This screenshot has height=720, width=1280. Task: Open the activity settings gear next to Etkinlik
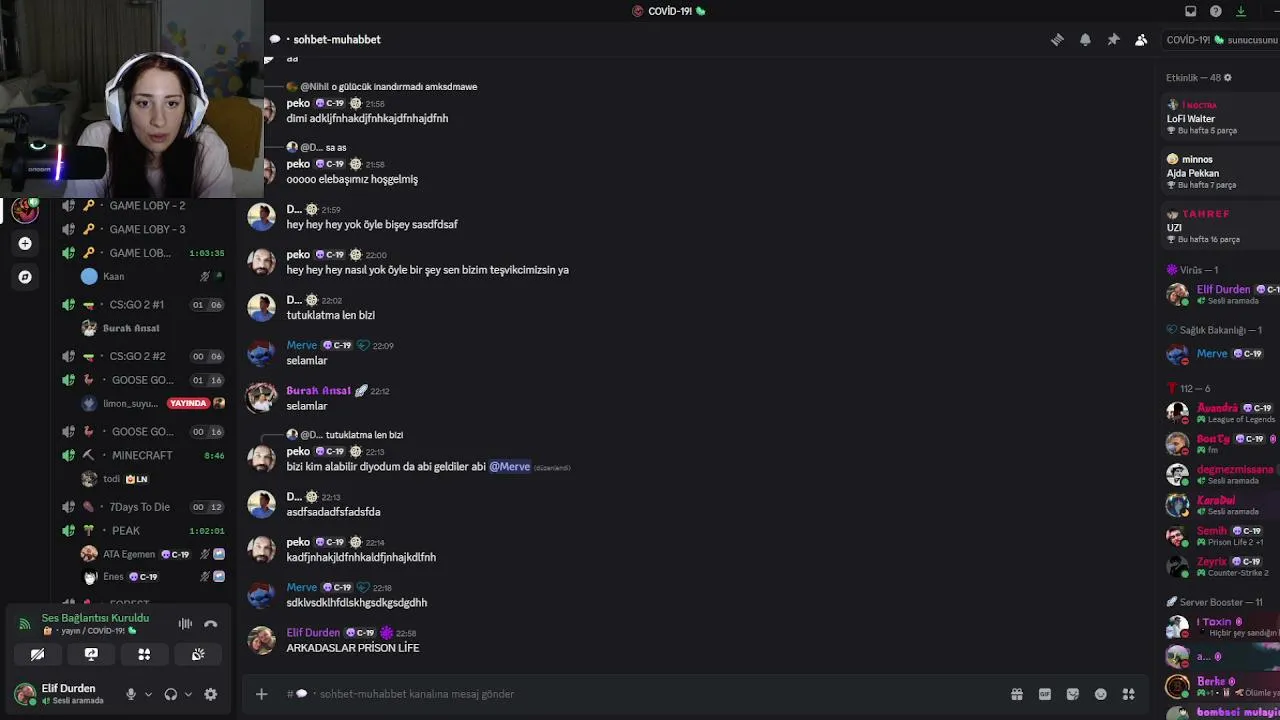click(1228, 78)
